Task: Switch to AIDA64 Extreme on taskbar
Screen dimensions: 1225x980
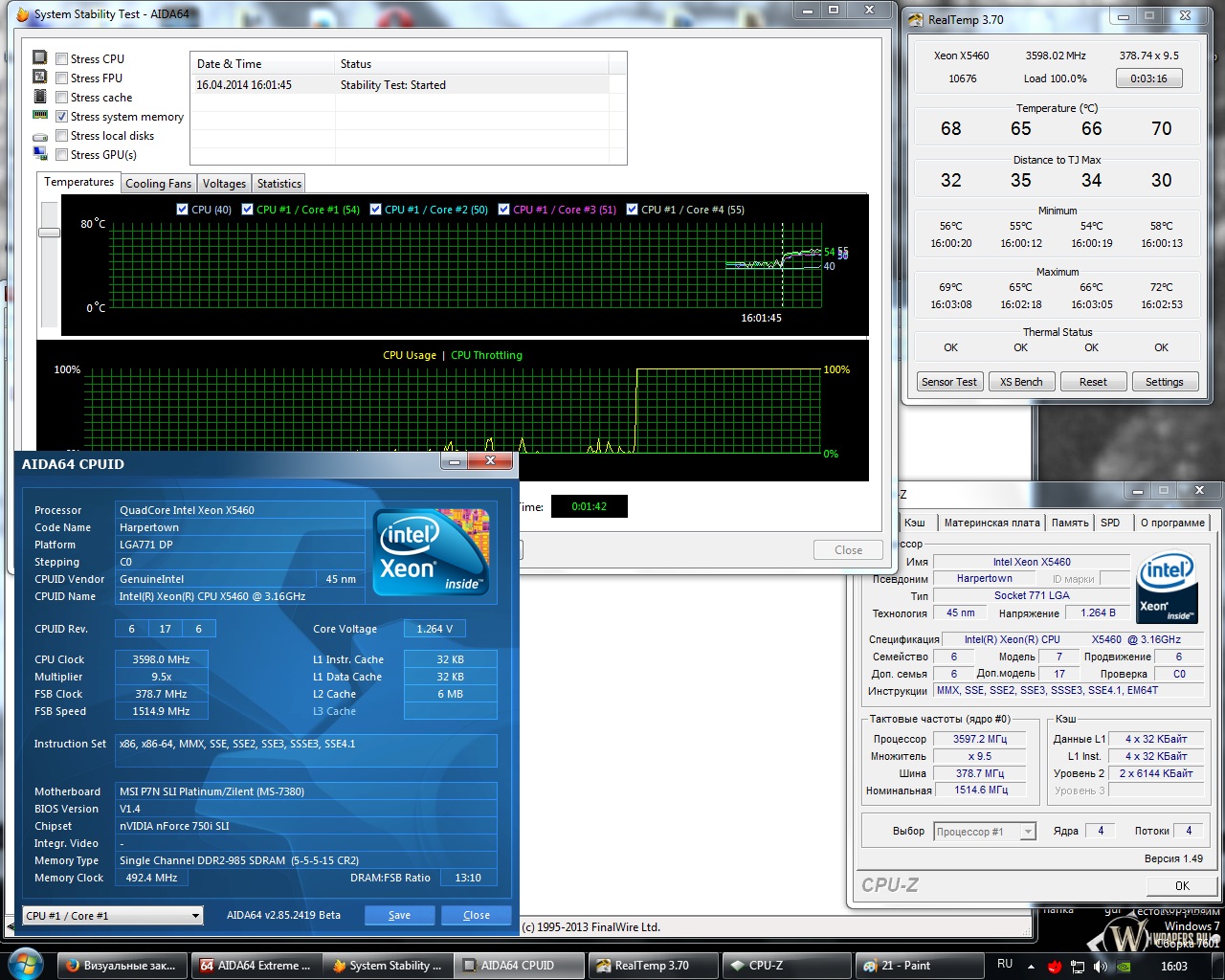Action: pyautogui.click(x=256, y=966)
